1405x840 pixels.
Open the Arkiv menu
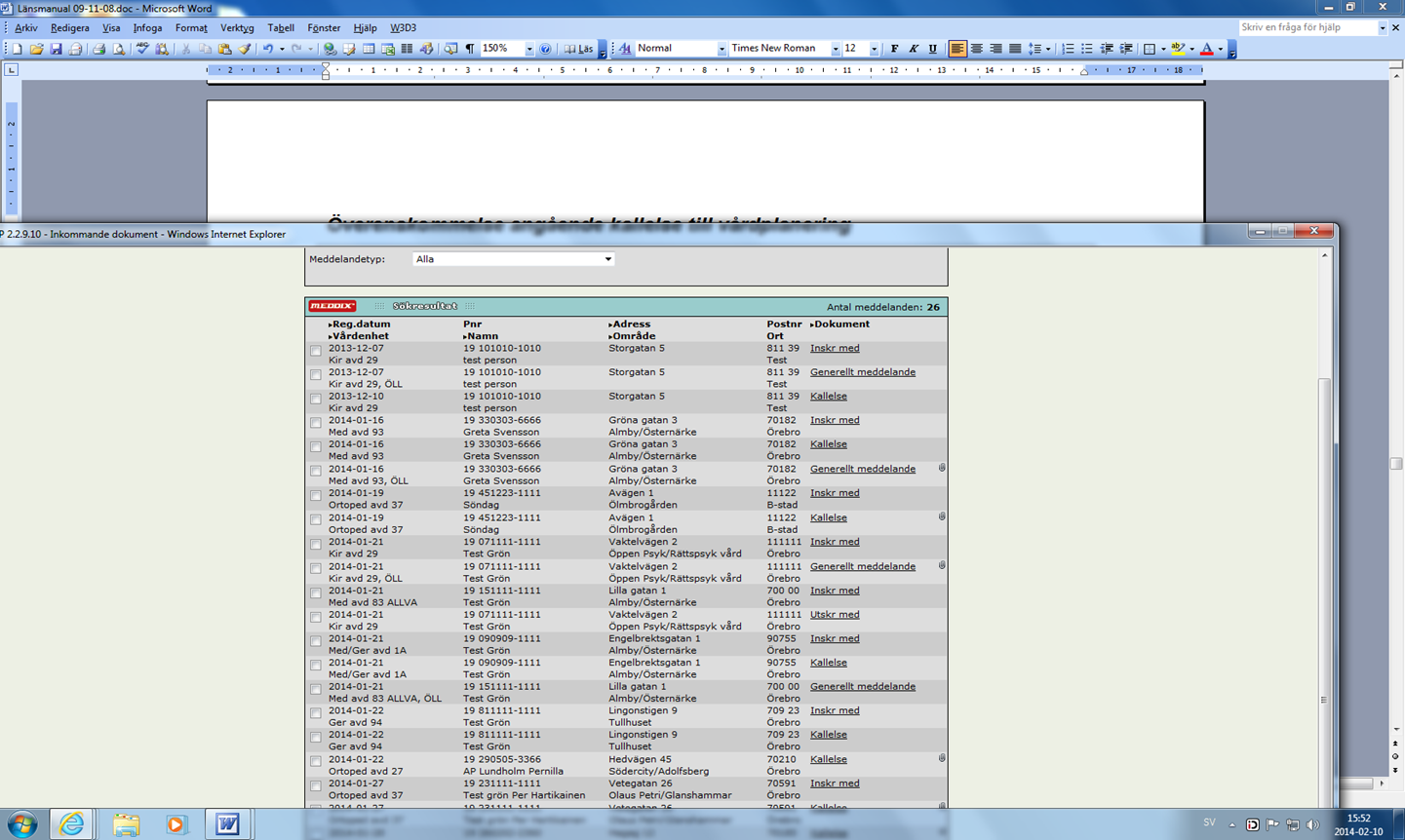point(26,28)
